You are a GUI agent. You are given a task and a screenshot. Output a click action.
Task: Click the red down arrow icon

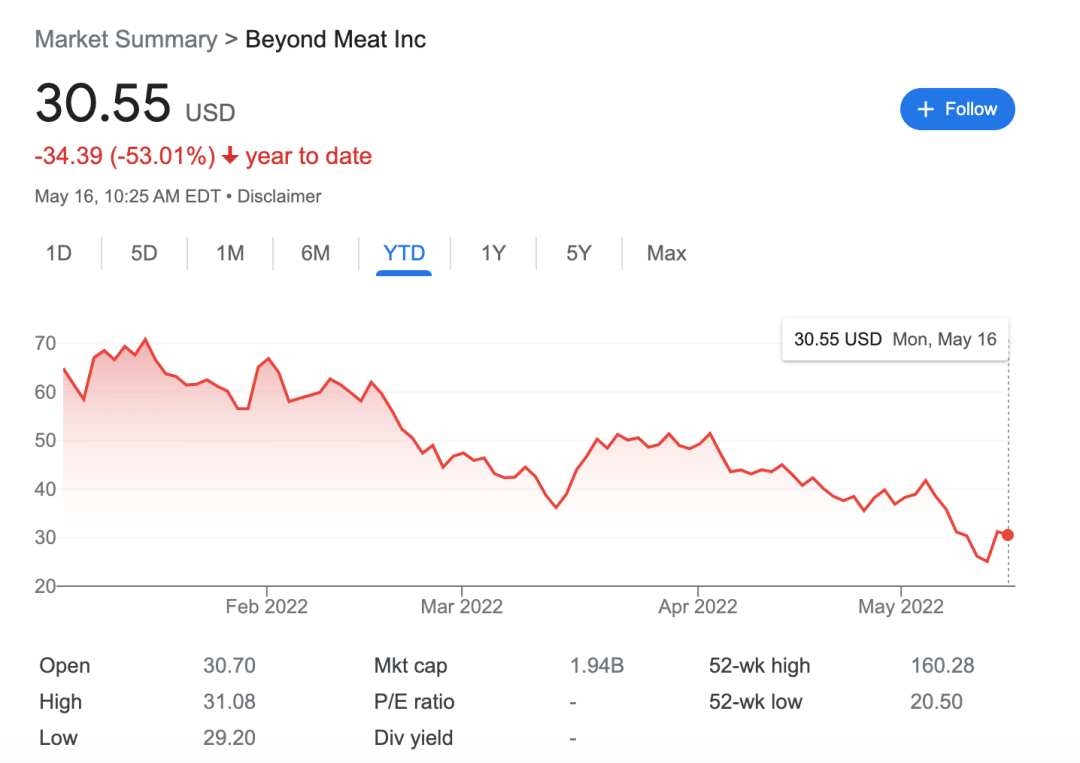click(230, 156)
